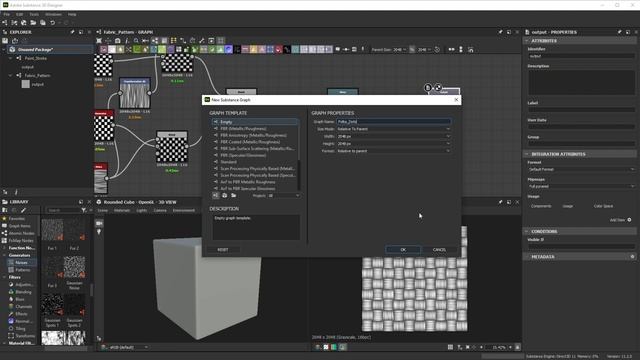Collapse the Filters category in Library
This screenshot has height=360, width=640.
point(4,278)
